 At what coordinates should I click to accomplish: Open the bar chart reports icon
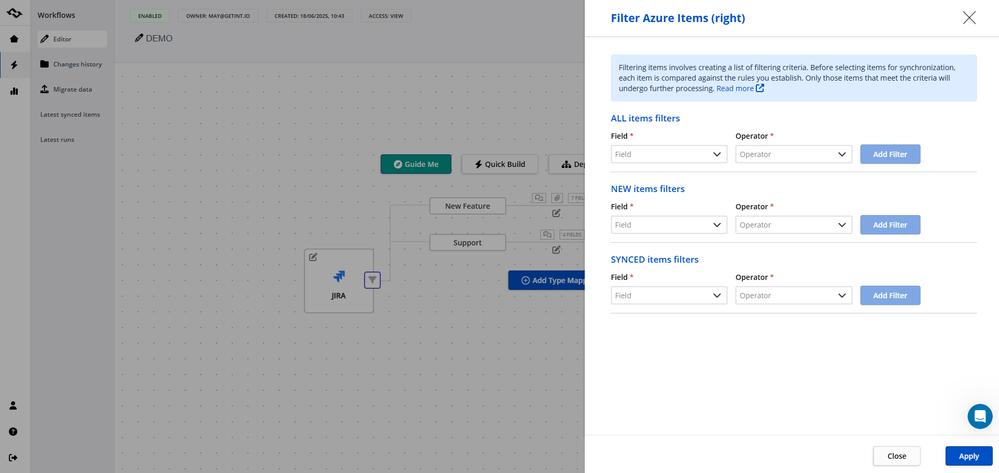coord(14,91)
